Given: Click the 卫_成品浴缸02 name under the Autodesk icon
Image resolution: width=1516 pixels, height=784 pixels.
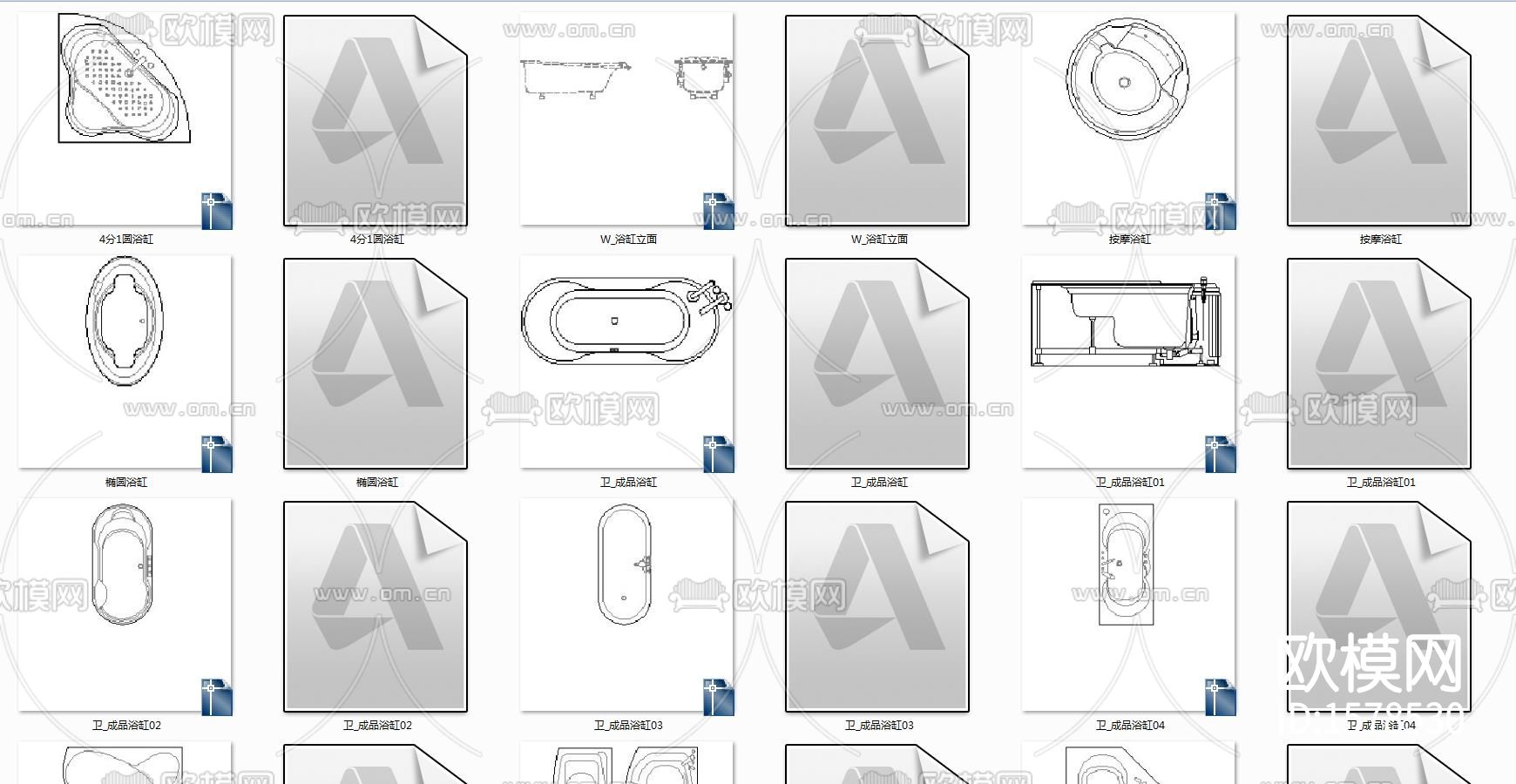Looking at the screenshot, I should pos(377,725).
